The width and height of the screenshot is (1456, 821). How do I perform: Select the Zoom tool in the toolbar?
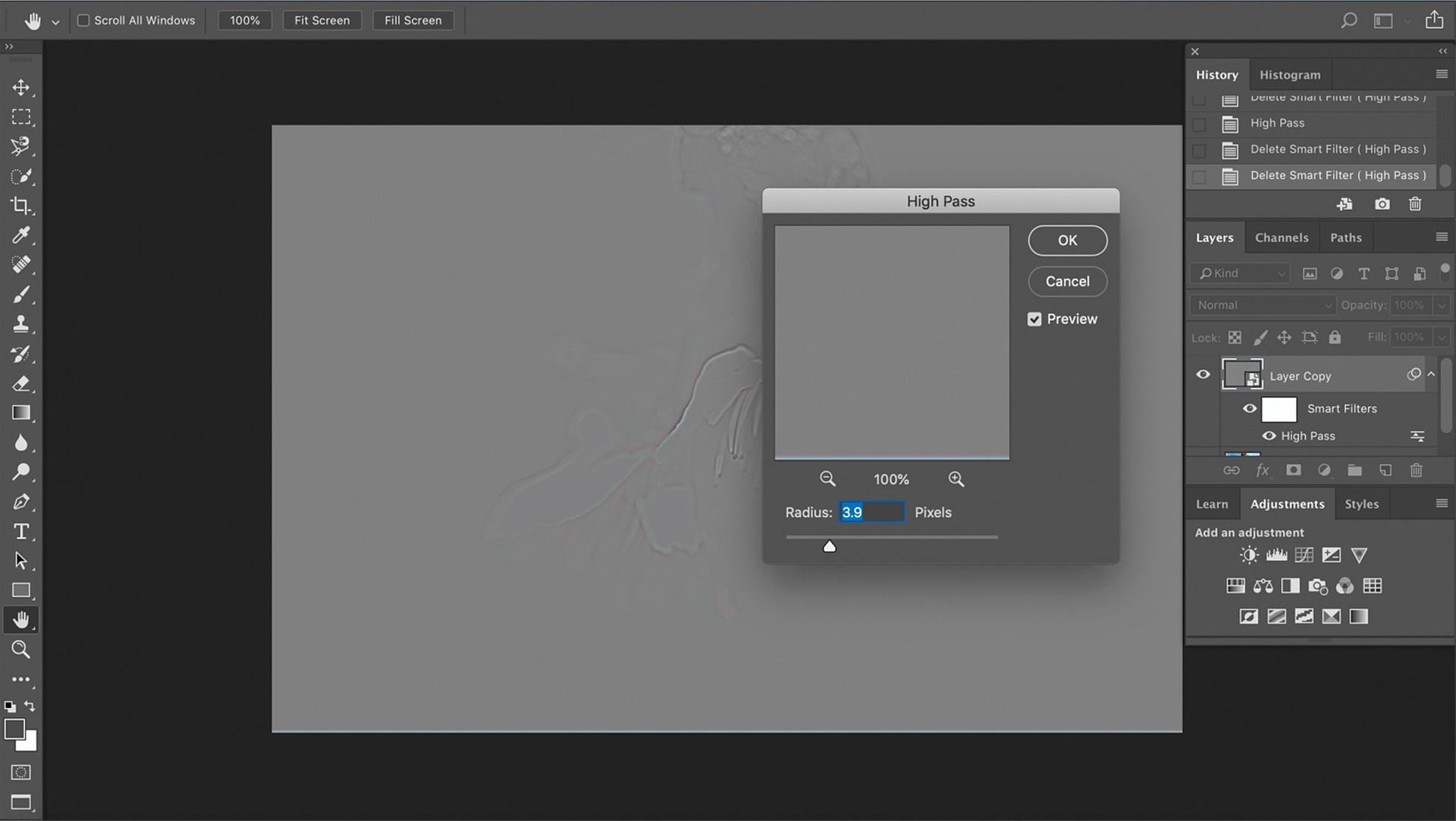[20, 649]
